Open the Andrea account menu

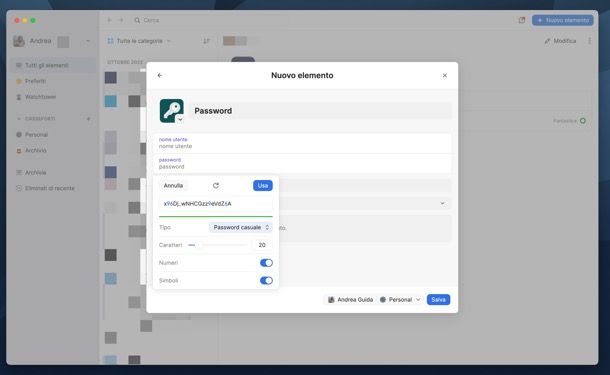coord(52,41)
